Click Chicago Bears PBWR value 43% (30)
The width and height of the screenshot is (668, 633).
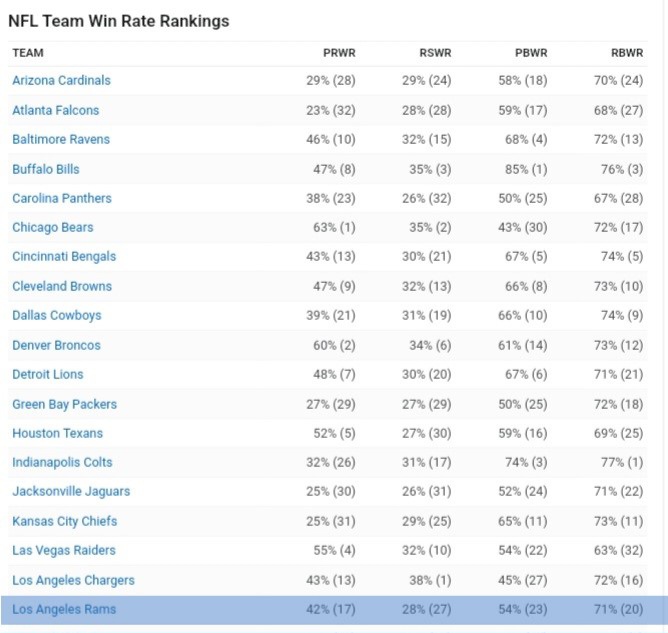523,227
